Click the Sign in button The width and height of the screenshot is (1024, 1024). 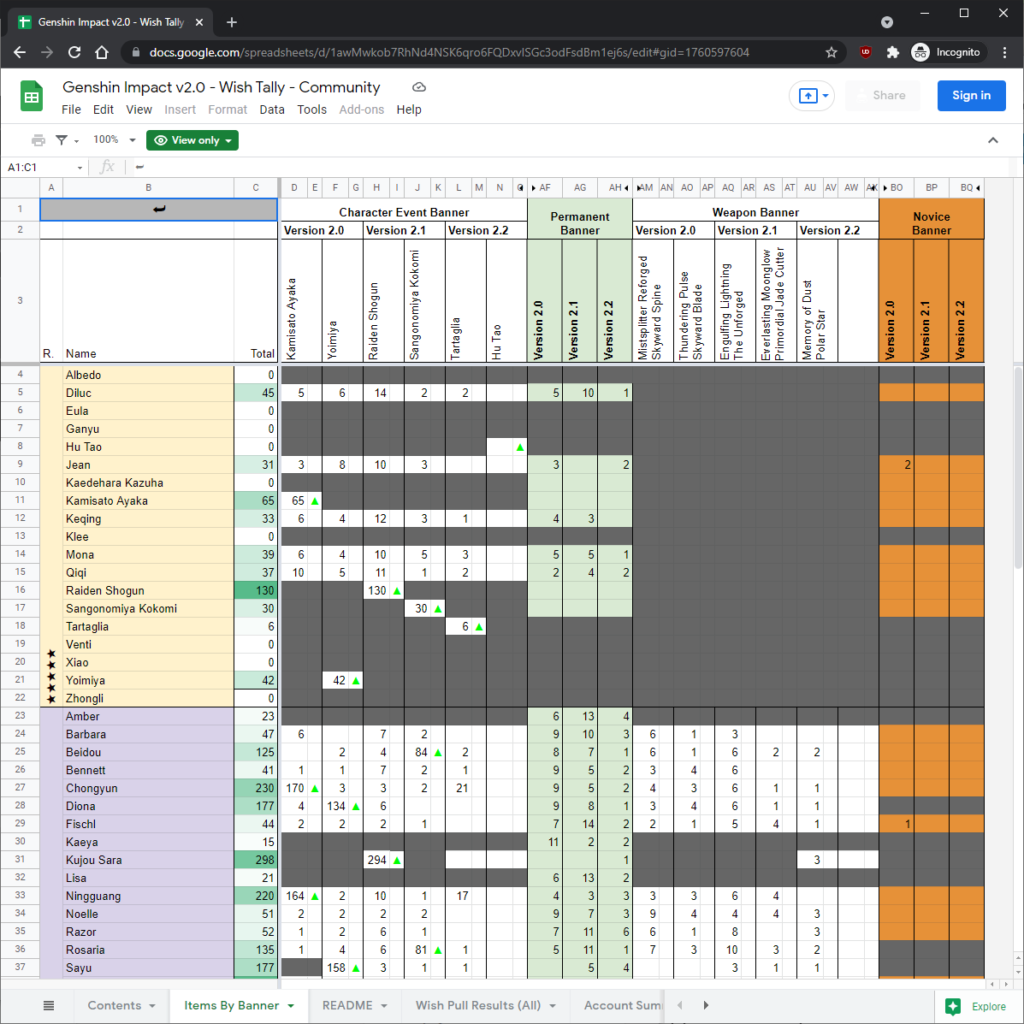[x=971, y=96]
